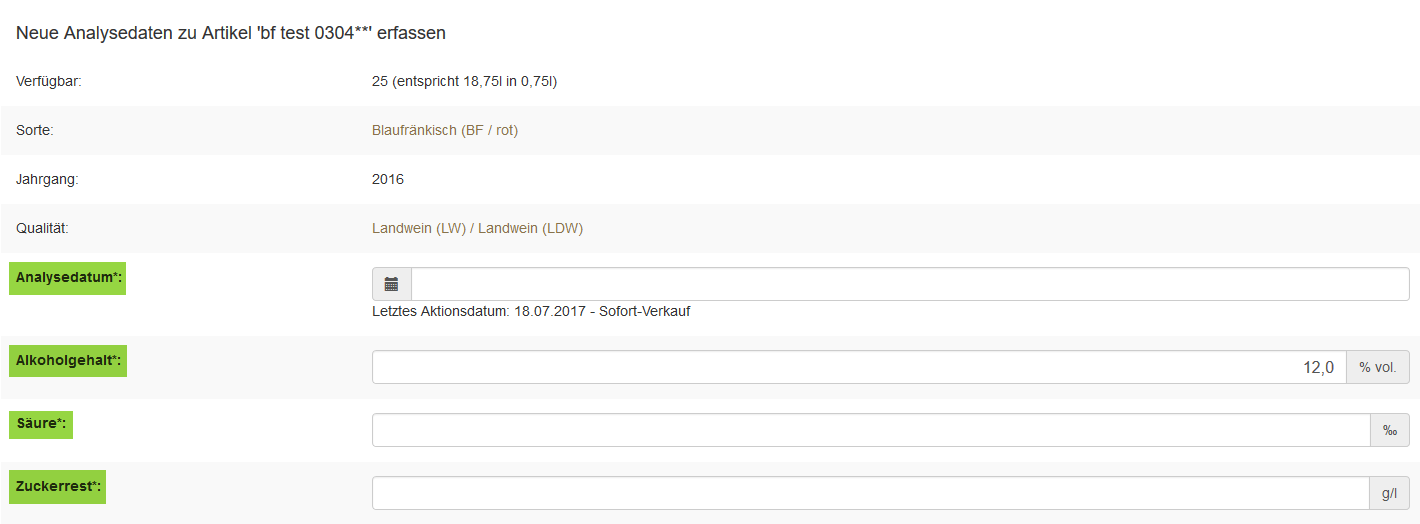Click the empty Säure input field

click(x=870, y=430)
